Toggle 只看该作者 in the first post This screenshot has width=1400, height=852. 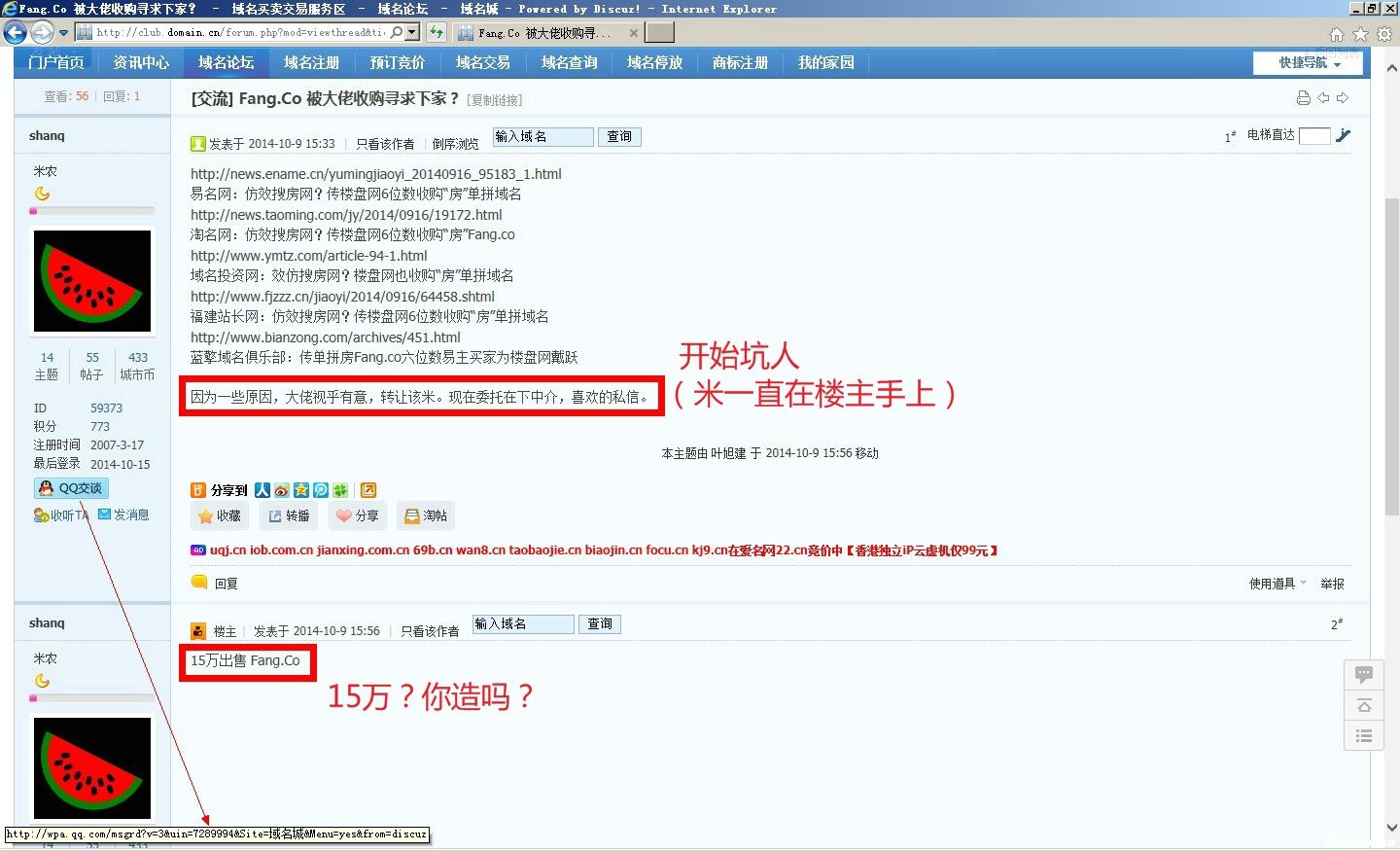386,142
